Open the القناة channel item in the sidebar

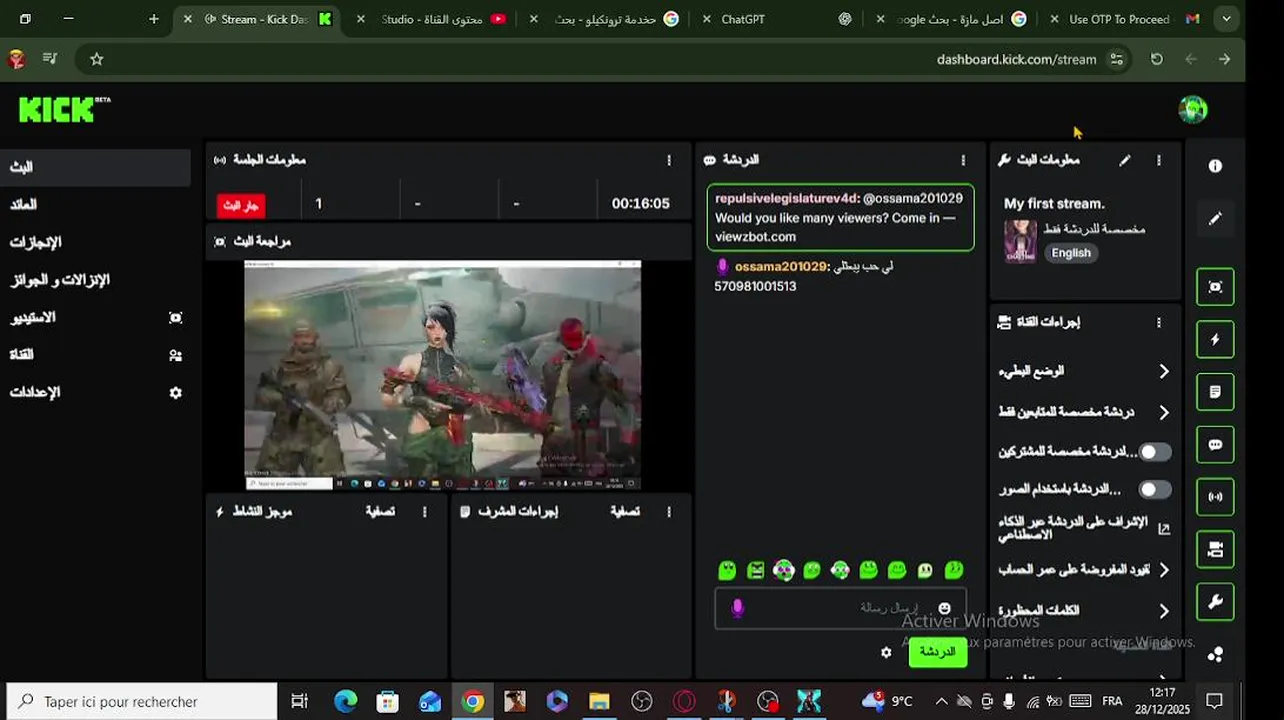(95, 355)
